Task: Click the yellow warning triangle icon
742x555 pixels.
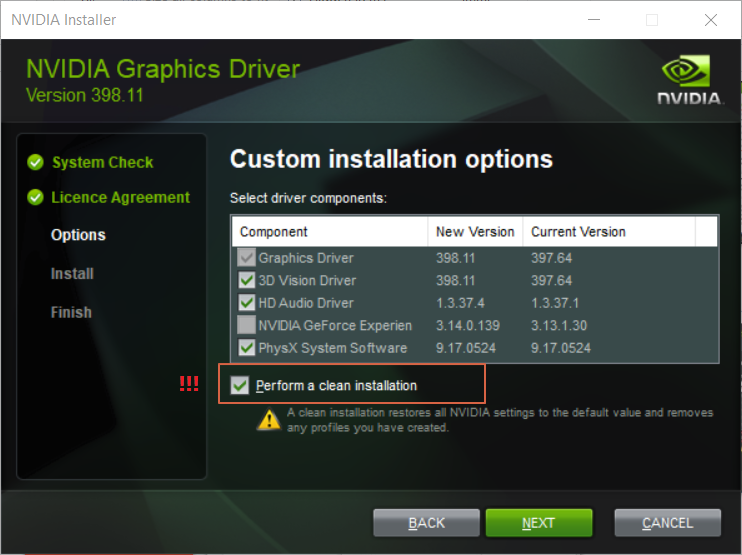Action: (268, 420)
